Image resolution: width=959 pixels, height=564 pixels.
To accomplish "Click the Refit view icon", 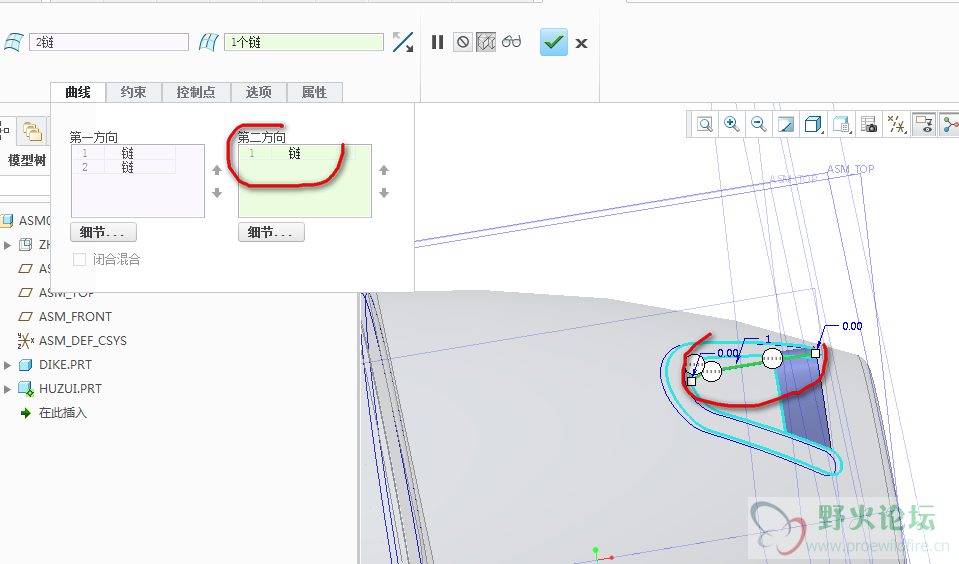I will [705, 125].
